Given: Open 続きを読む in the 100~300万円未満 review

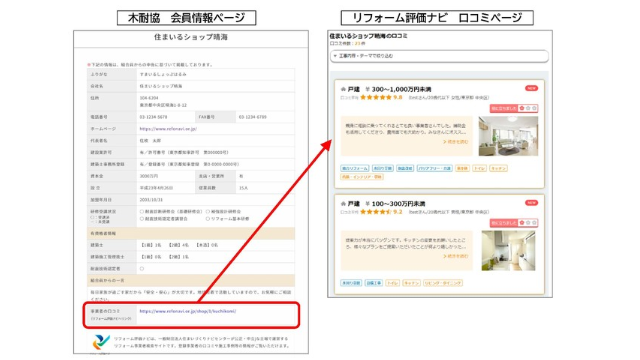Looking at the screenshot, I should click(x=456, y=256).
